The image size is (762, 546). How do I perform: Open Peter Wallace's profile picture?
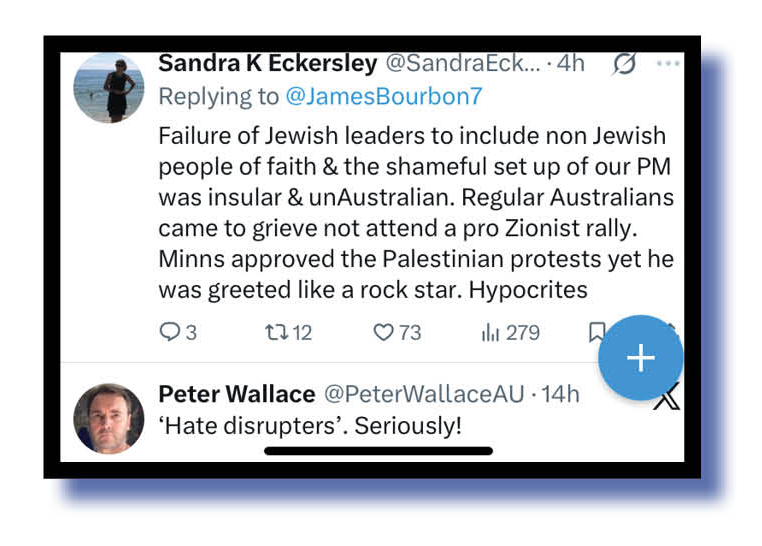109,418
